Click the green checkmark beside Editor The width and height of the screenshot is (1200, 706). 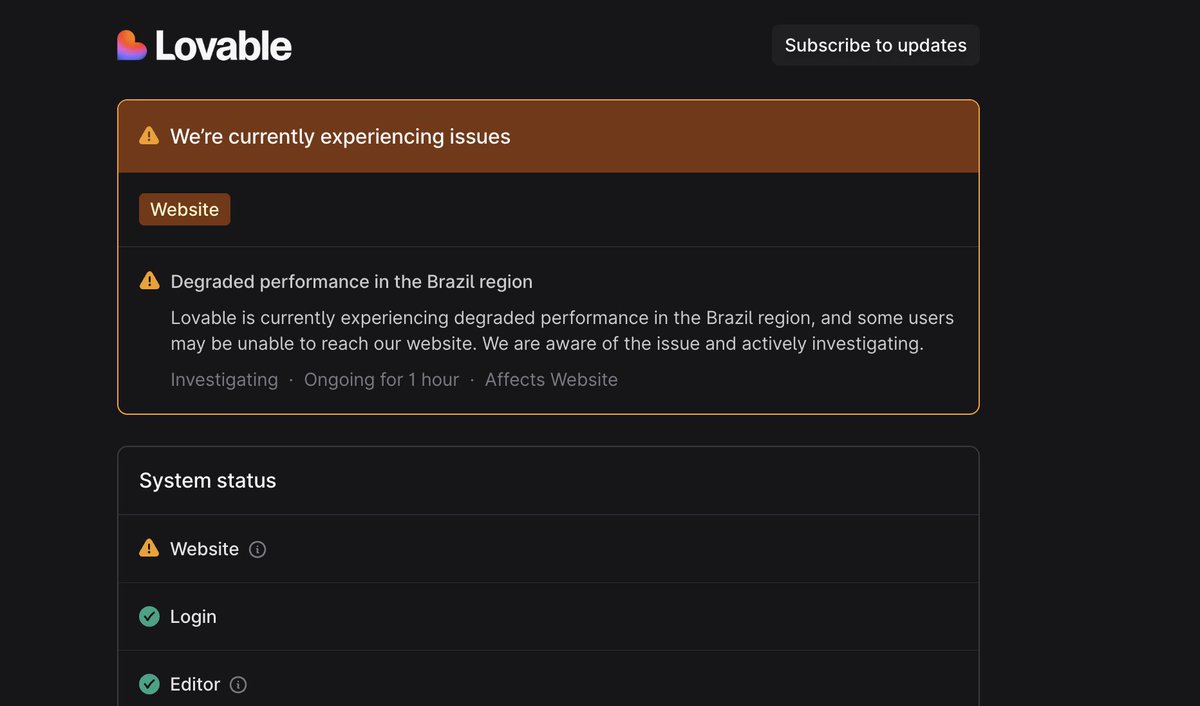[149, 685]
